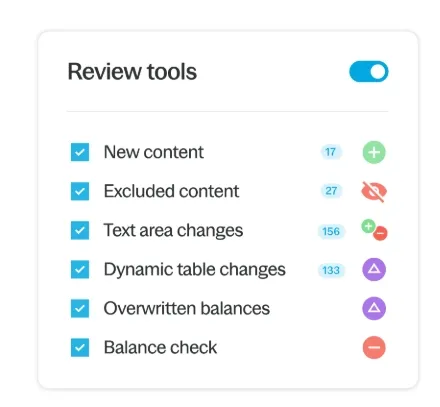
Task: Click the 27 count badge for Excluded content
Action: click(x=331, y=191)
